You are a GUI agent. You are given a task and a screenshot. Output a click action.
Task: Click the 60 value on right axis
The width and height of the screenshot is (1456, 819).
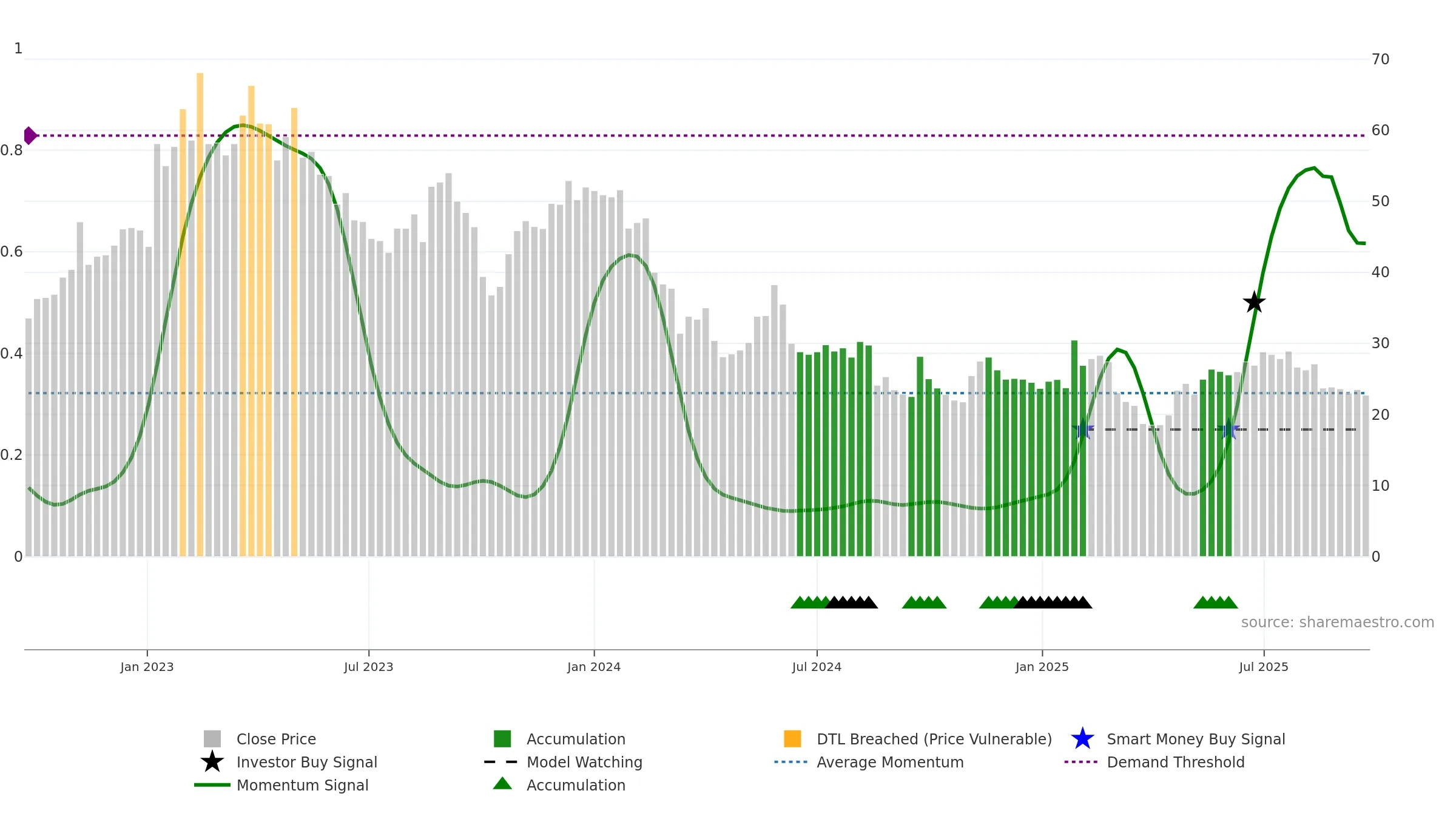point(1381,130)
